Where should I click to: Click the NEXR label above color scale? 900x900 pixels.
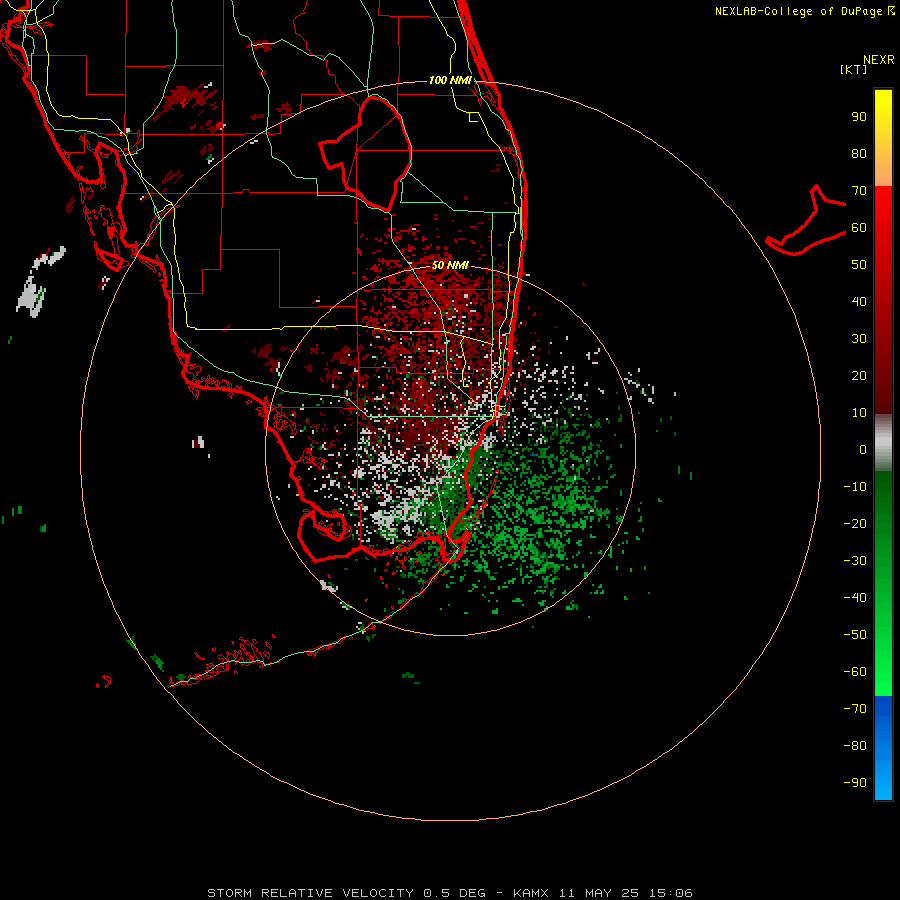pyautogui.click(x=879, y=60)
